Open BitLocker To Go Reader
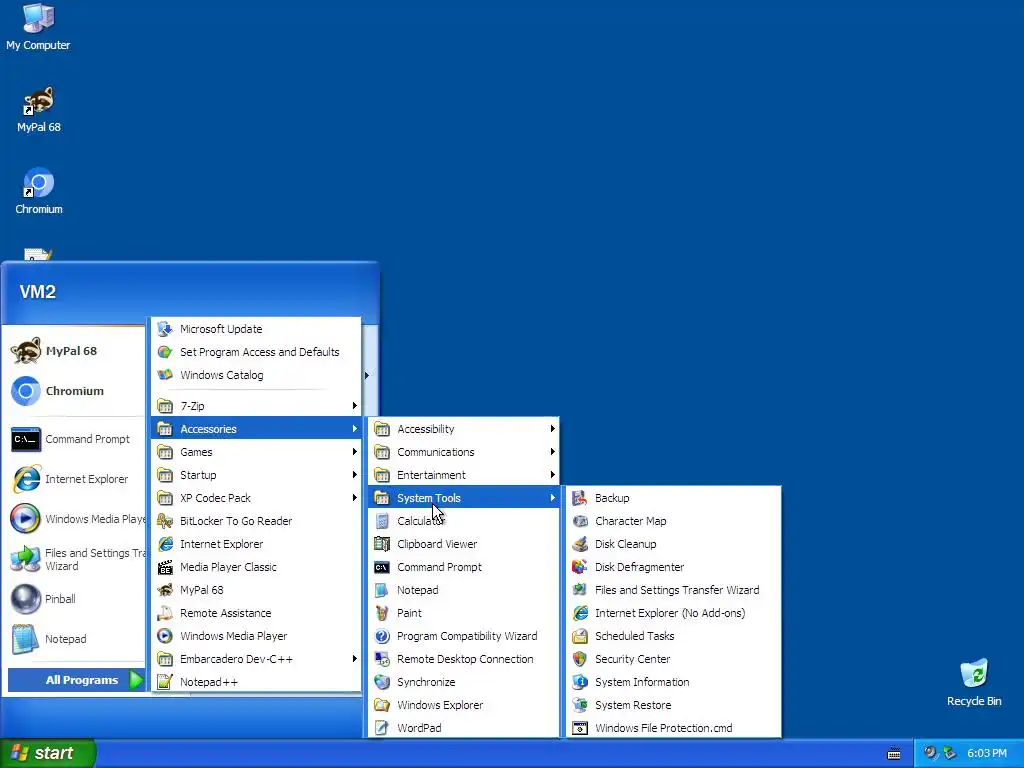This screenshot has width=1024, height=768. tap(256, 520)
